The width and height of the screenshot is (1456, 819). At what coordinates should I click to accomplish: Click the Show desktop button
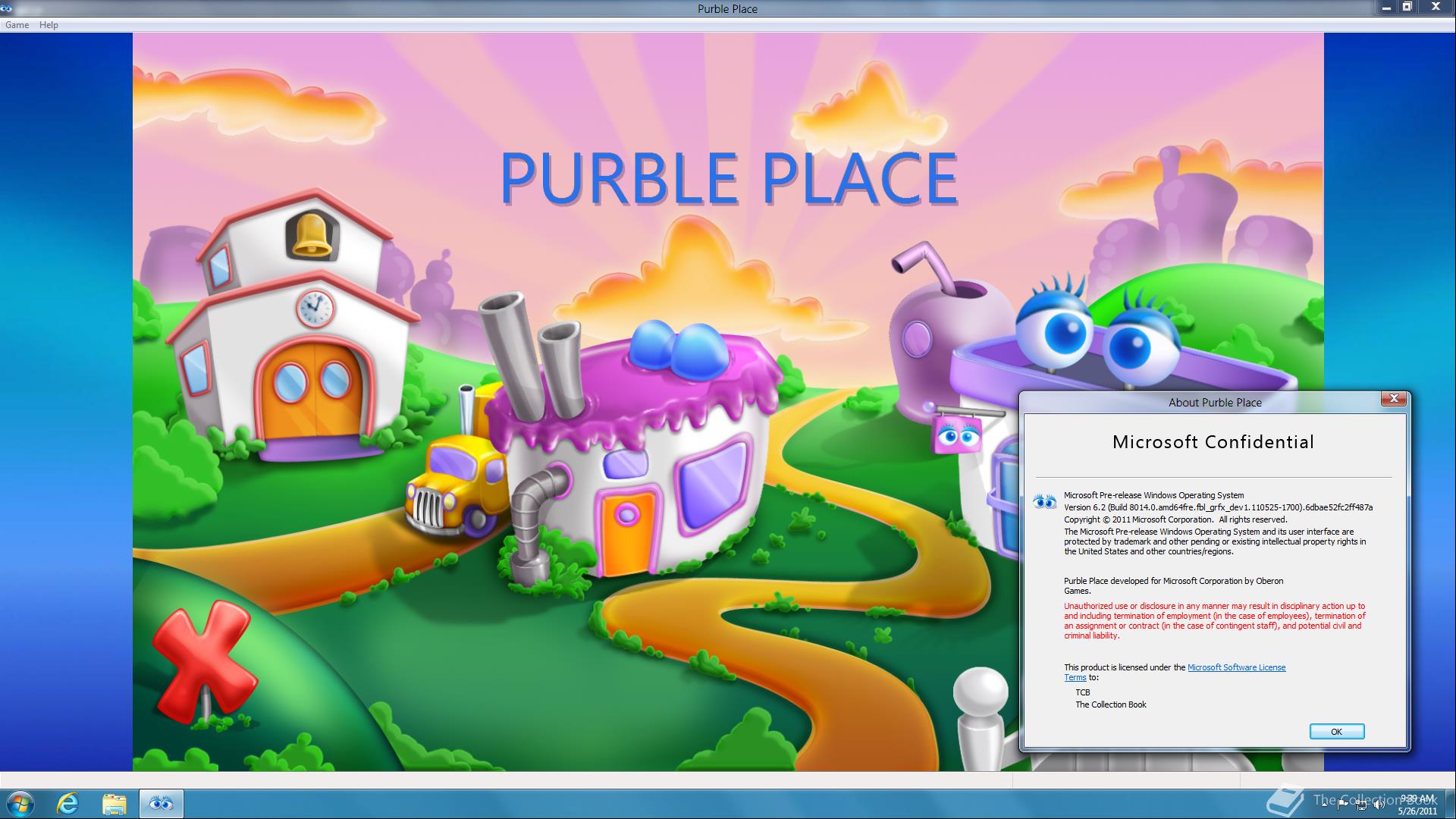coord(1450,804)
